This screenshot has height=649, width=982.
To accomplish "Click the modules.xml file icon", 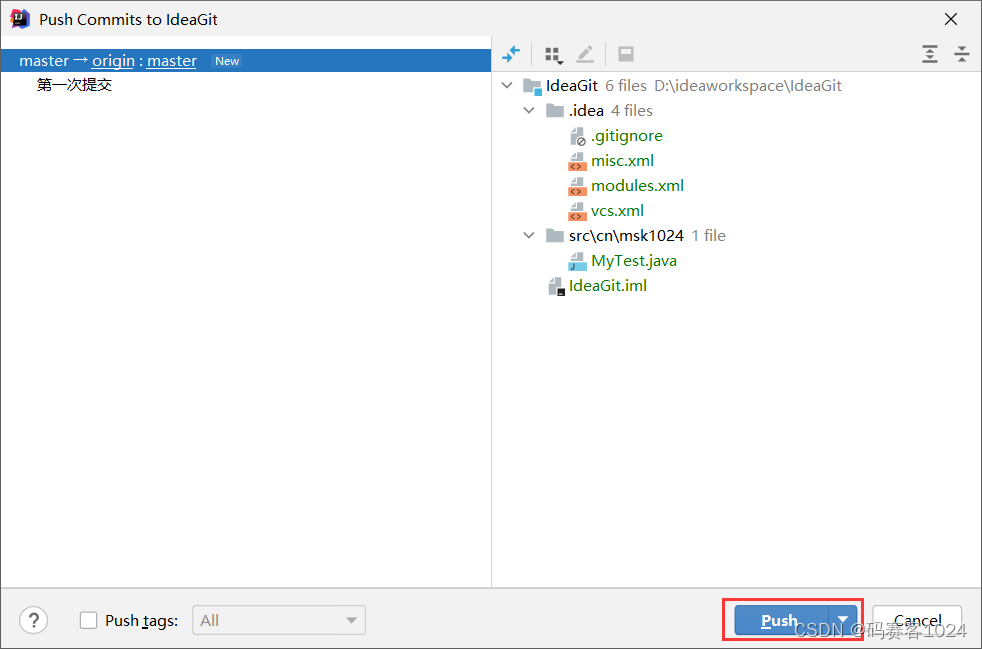I will tap(577, 186).
